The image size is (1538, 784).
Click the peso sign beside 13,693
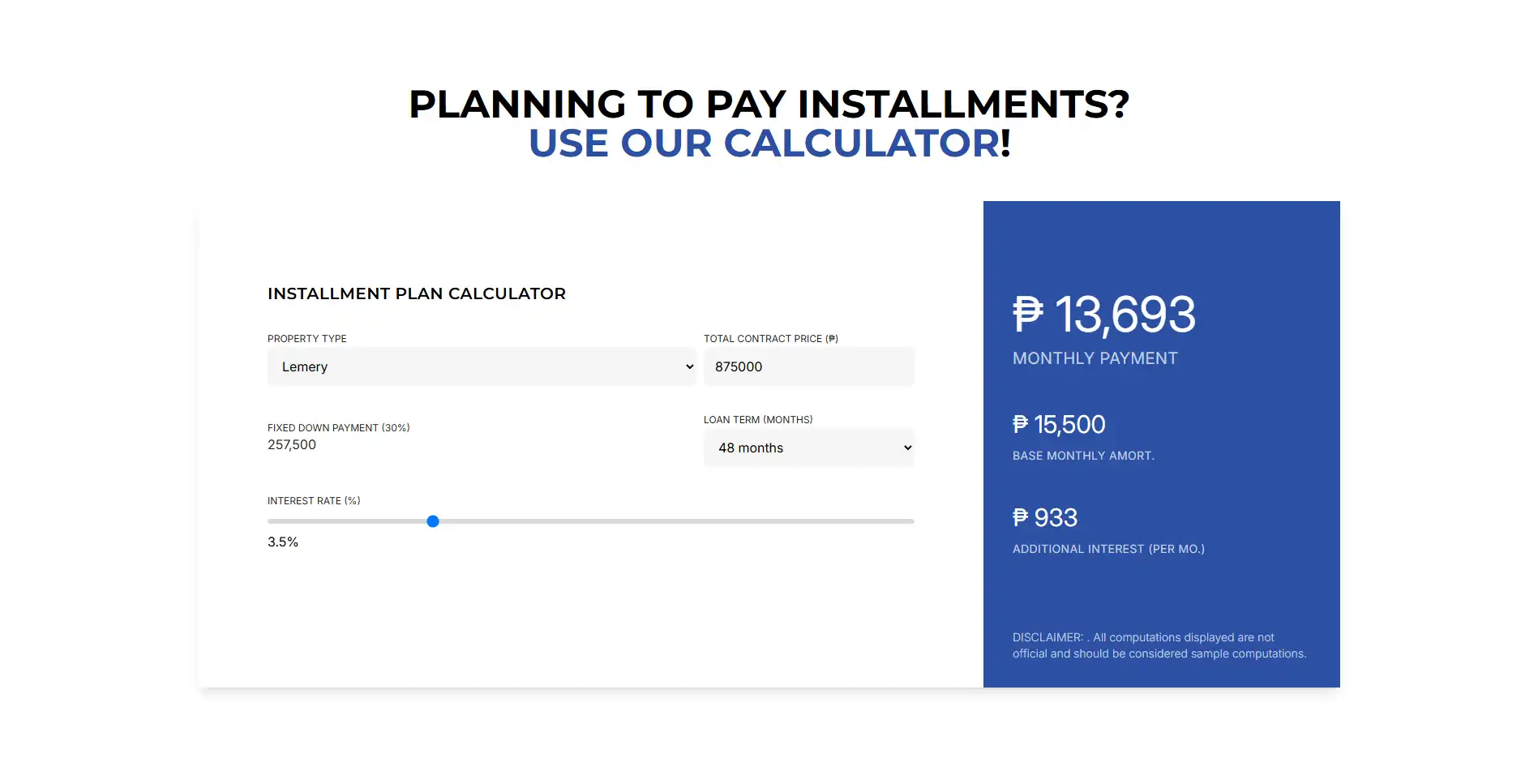tap(1028, 314)
